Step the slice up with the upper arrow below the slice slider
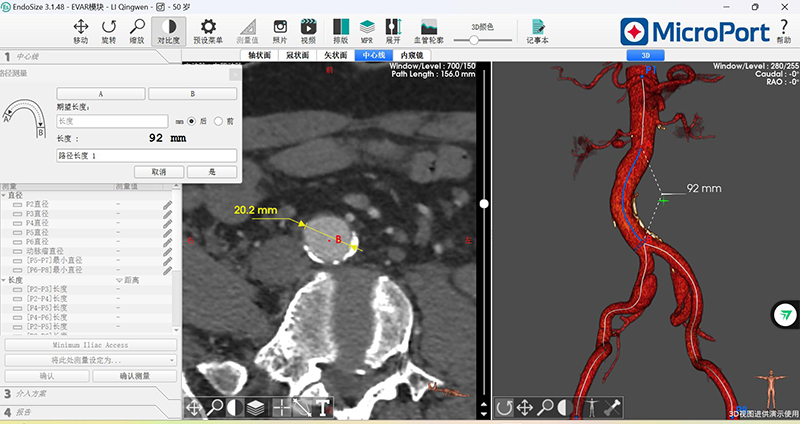Image resolution: width=800 pixels, height=424 pixels. pyautogui.click(x=484, y=405)
